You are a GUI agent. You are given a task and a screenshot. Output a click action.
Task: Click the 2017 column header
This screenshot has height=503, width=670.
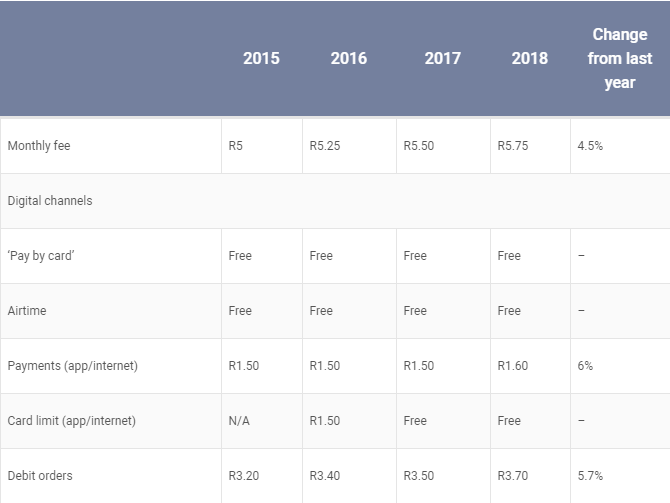[442, 58]
